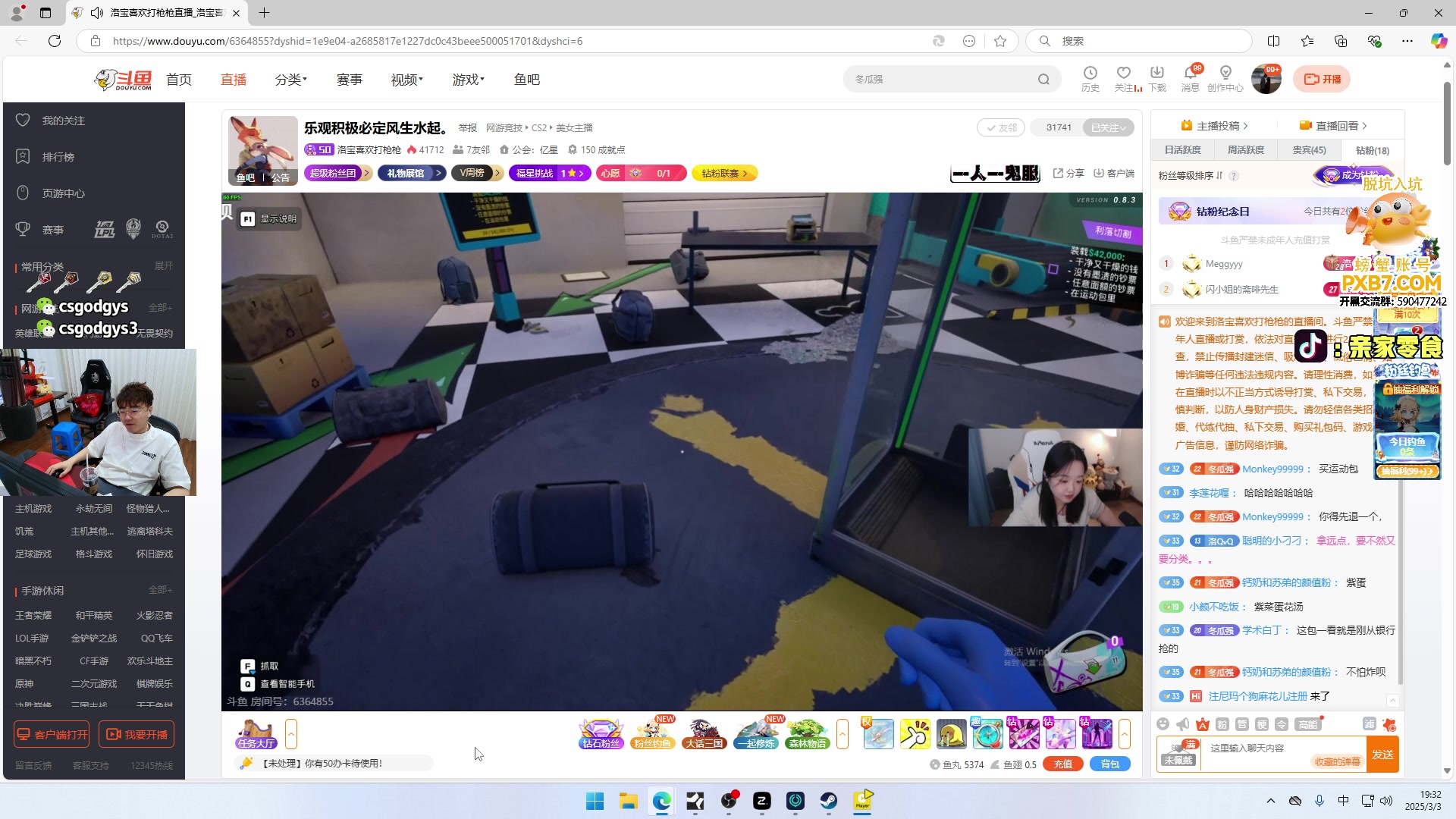Click the chat megaphone horn icon
Viewport: 1456px width, 819px height.
coord(1183,724)
